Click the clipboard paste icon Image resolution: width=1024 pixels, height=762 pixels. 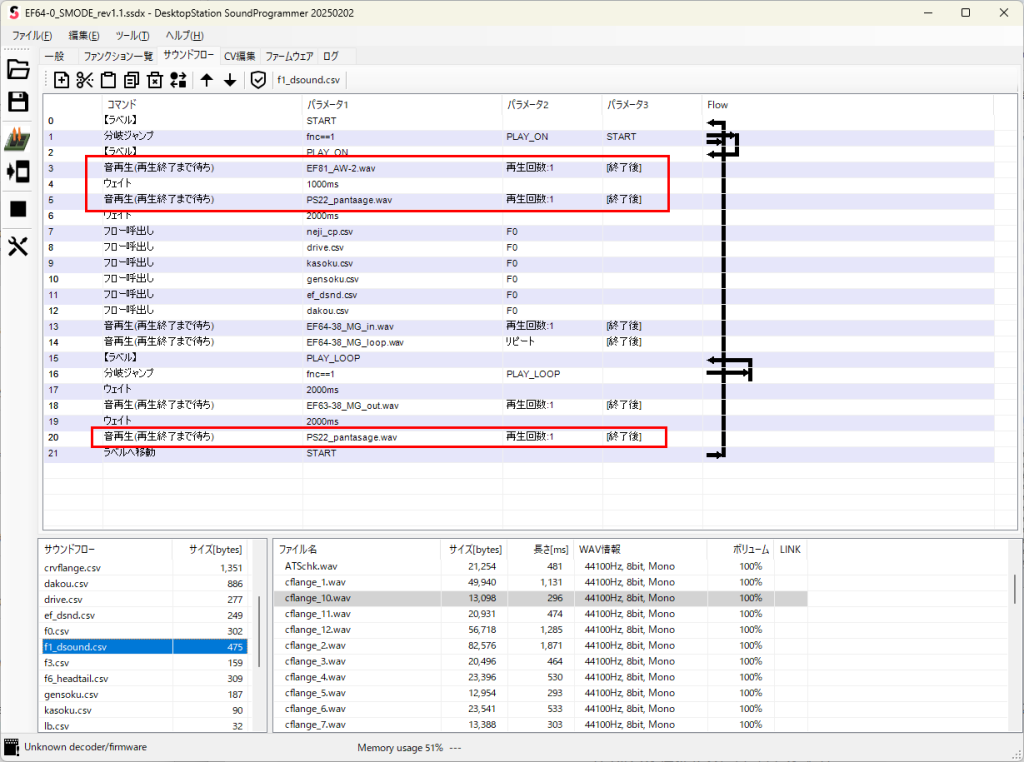click(108, 80)
